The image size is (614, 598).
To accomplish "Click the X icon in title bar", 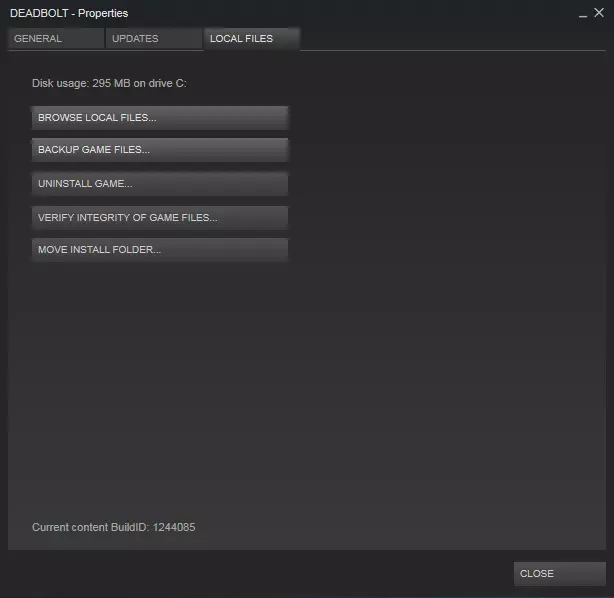I will pyautogui.click(x=599, y=13).
